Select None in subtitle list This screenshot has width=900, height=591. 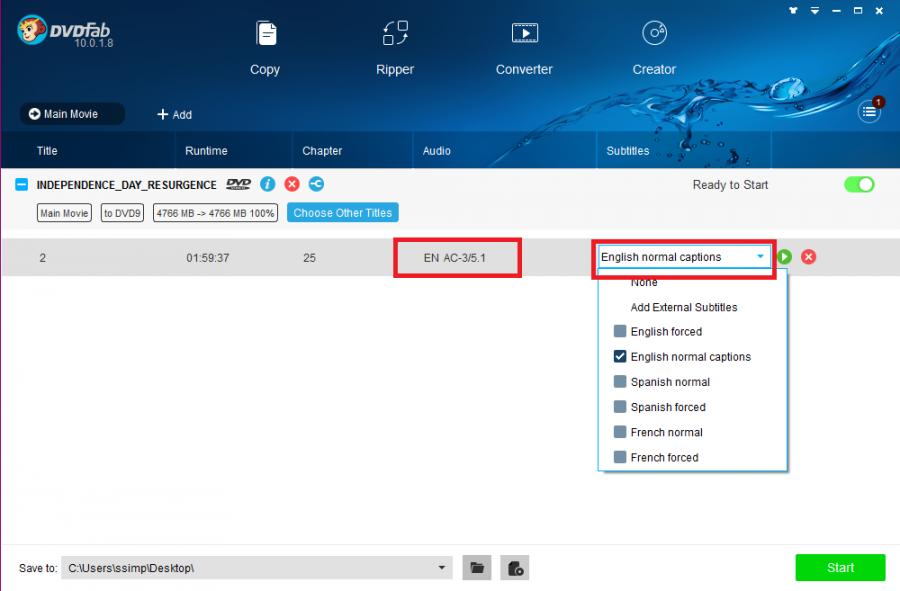click(644, 282)
